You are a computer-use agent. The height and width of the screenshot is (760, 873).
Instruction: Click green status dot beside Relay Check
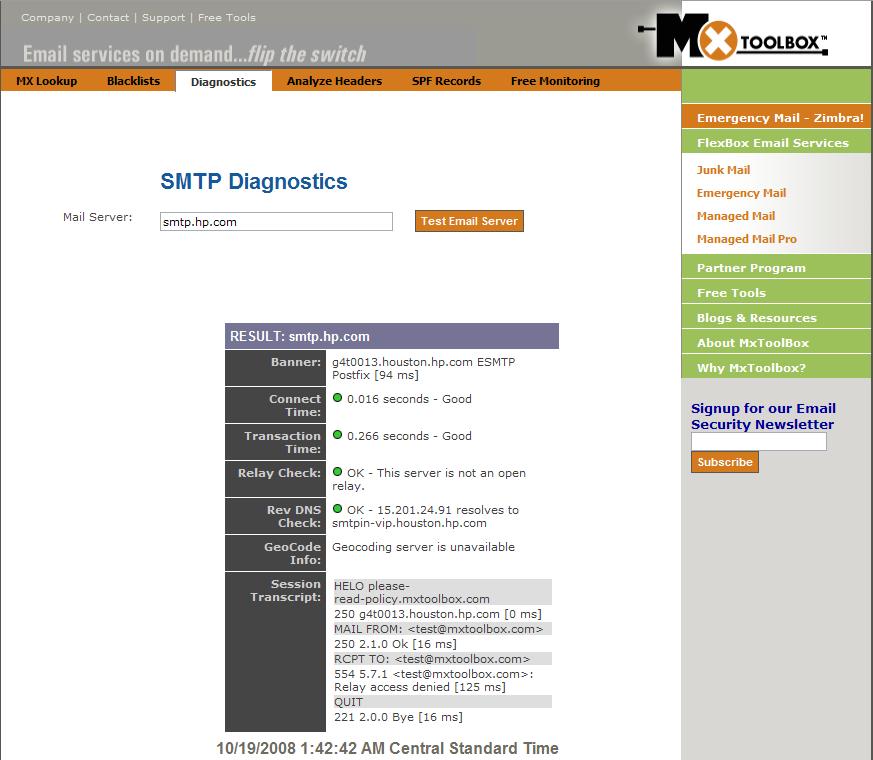coord(337,472)
